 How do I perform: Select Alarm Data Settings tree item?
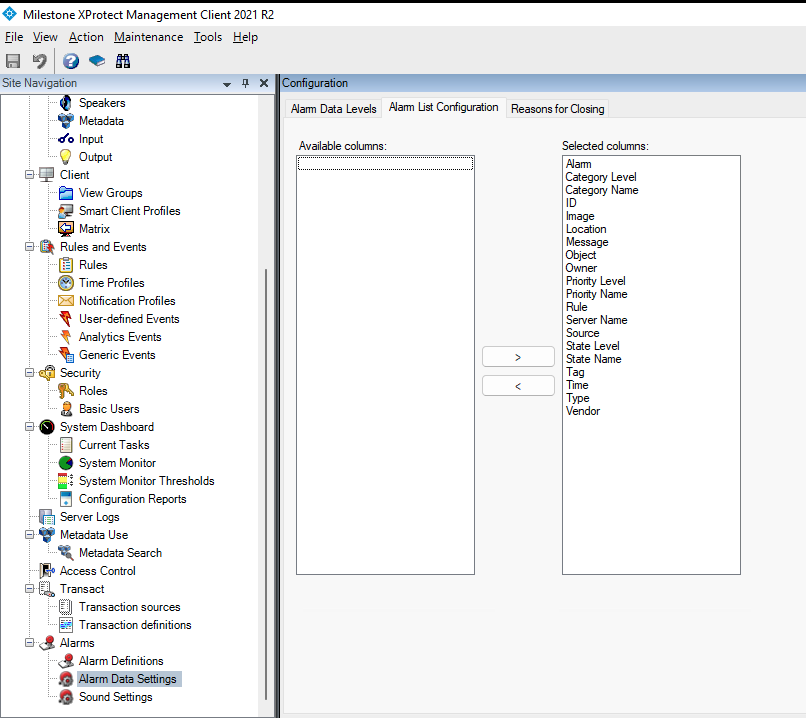pyautogui.click(x=127, y=679)
